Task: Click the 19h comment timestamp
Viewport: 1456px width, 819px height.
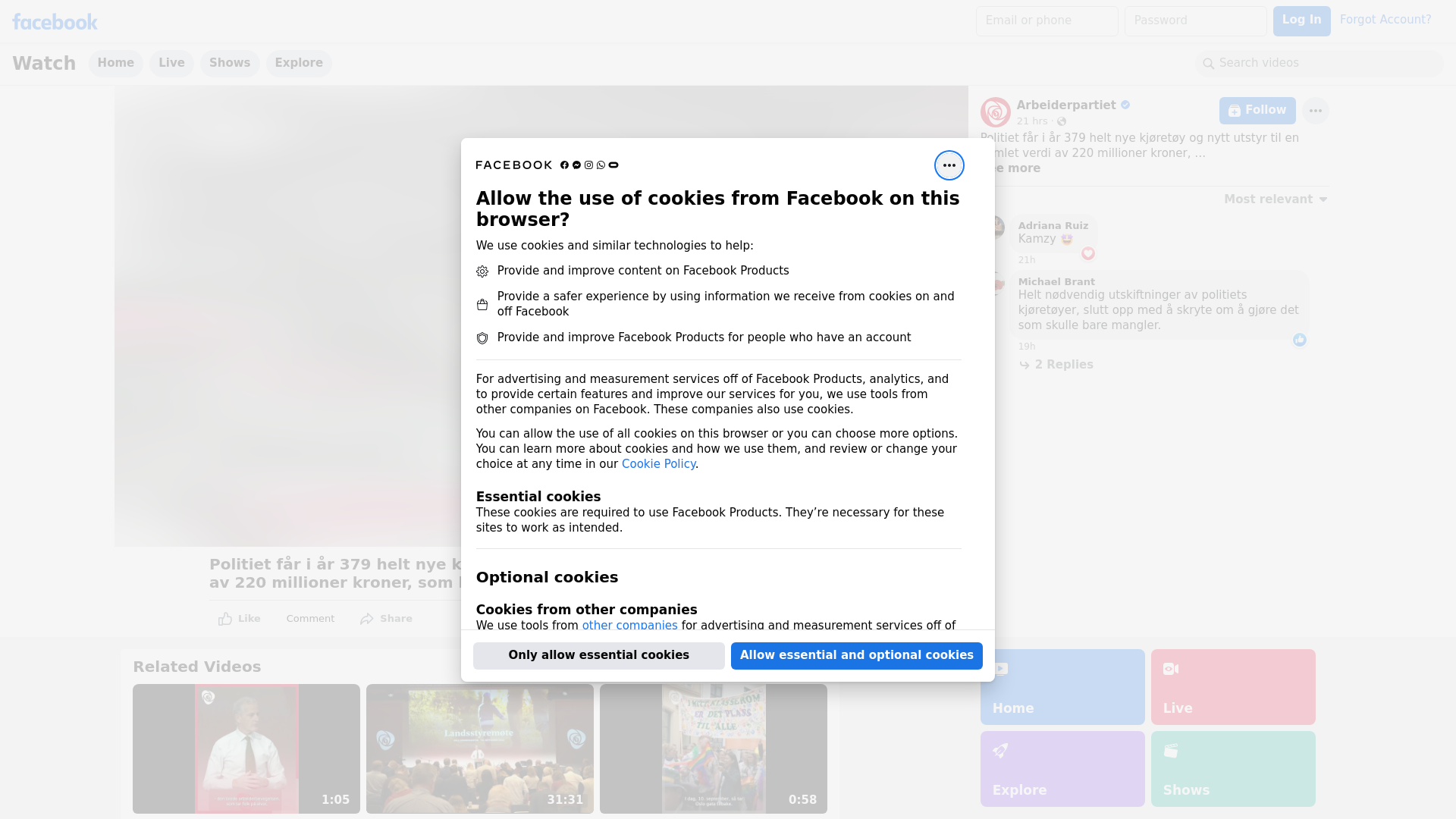Action: point(1026,347)
